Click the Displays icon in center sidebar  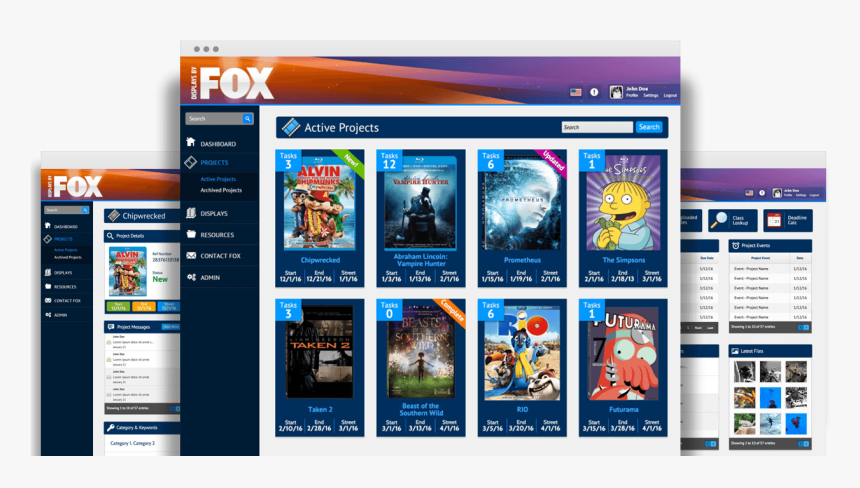point(191,213)
